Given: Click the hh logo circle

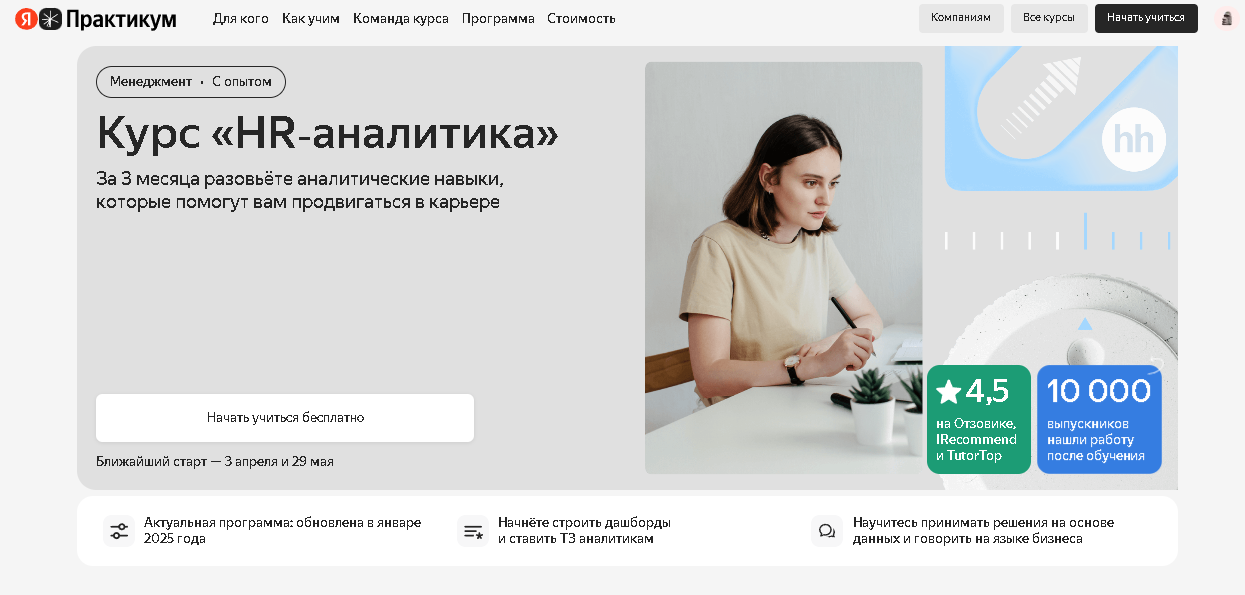Looking at the screenshot, I should (1134, 139).
